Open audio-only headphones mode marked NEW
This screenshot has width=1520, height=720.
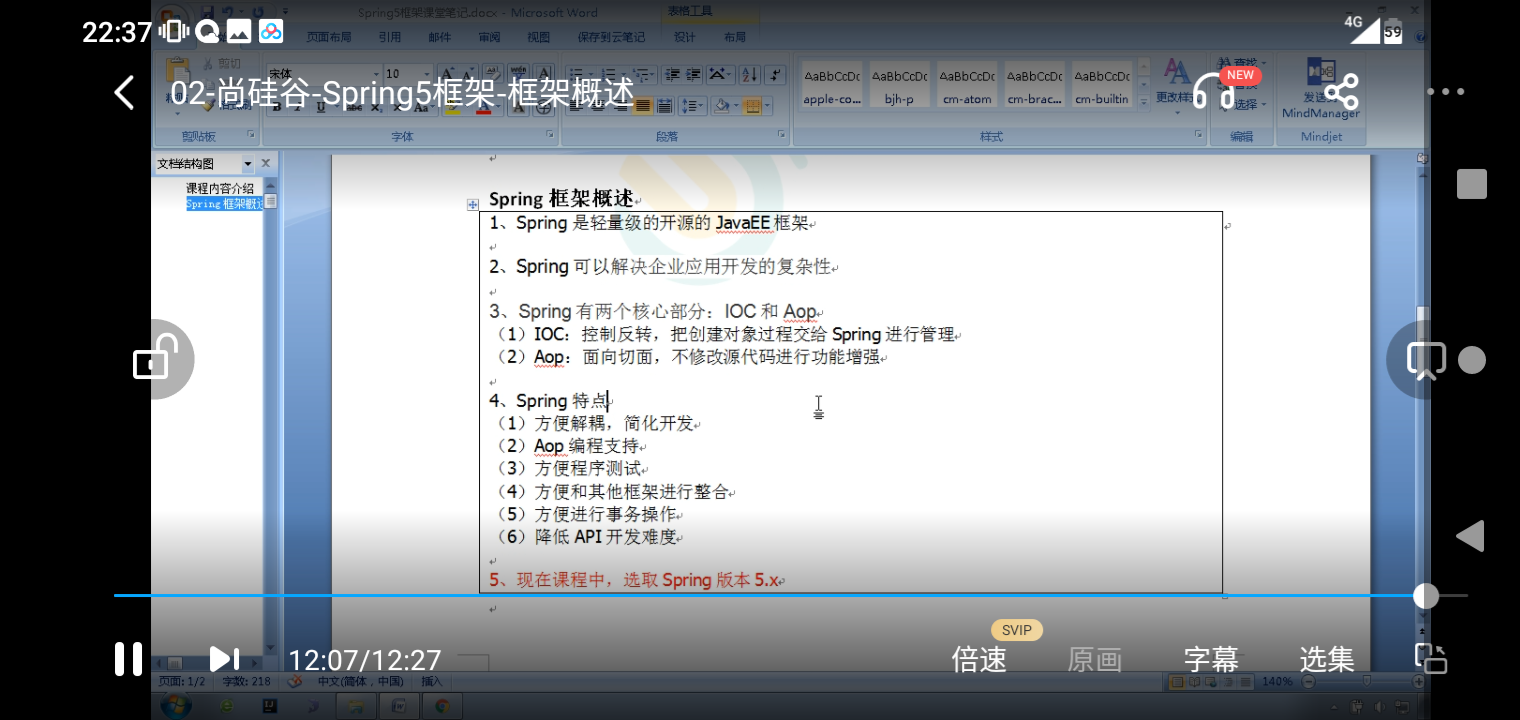click(1214, 91)
